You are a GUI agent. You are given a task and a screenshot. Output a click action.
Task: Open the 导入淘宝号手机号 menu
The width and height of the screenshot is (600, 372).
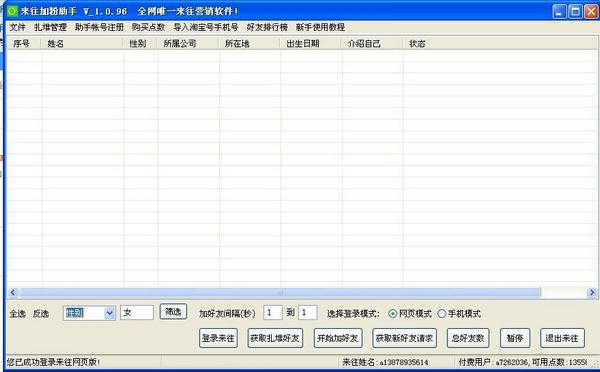[205, 27]
